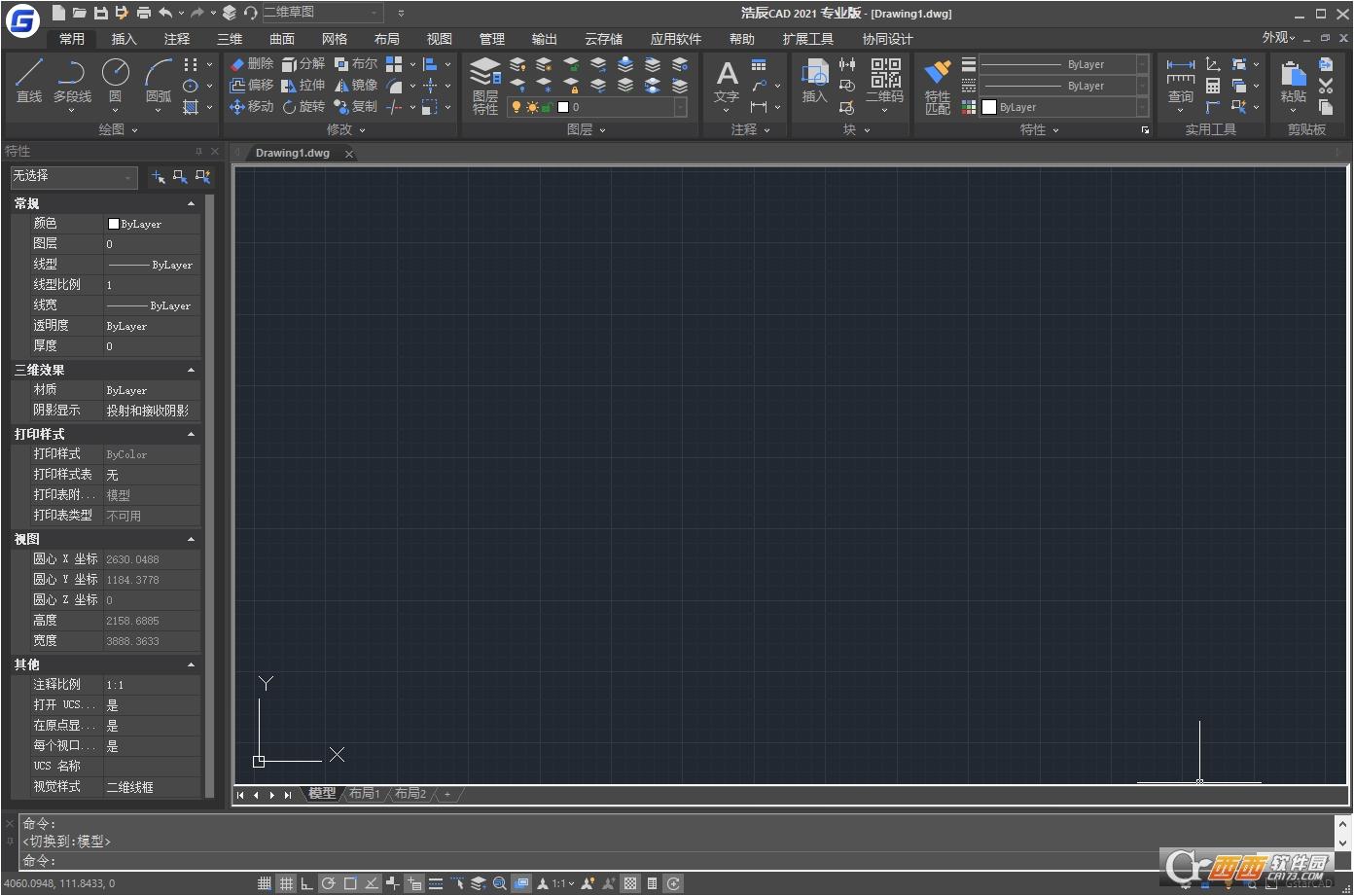Close the Drawing1.dwg tab with X
This screenshot has width=1354, height=896.
coord(349,154)
